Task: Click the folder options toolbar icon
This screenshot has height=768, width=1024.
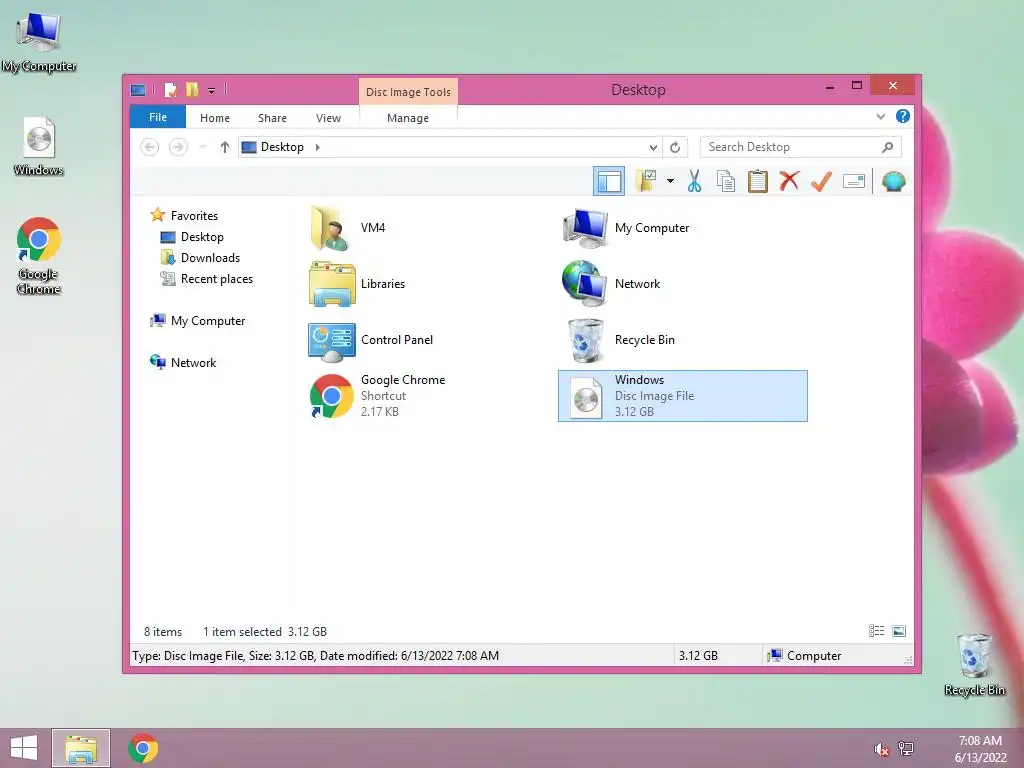Action: 647,181
